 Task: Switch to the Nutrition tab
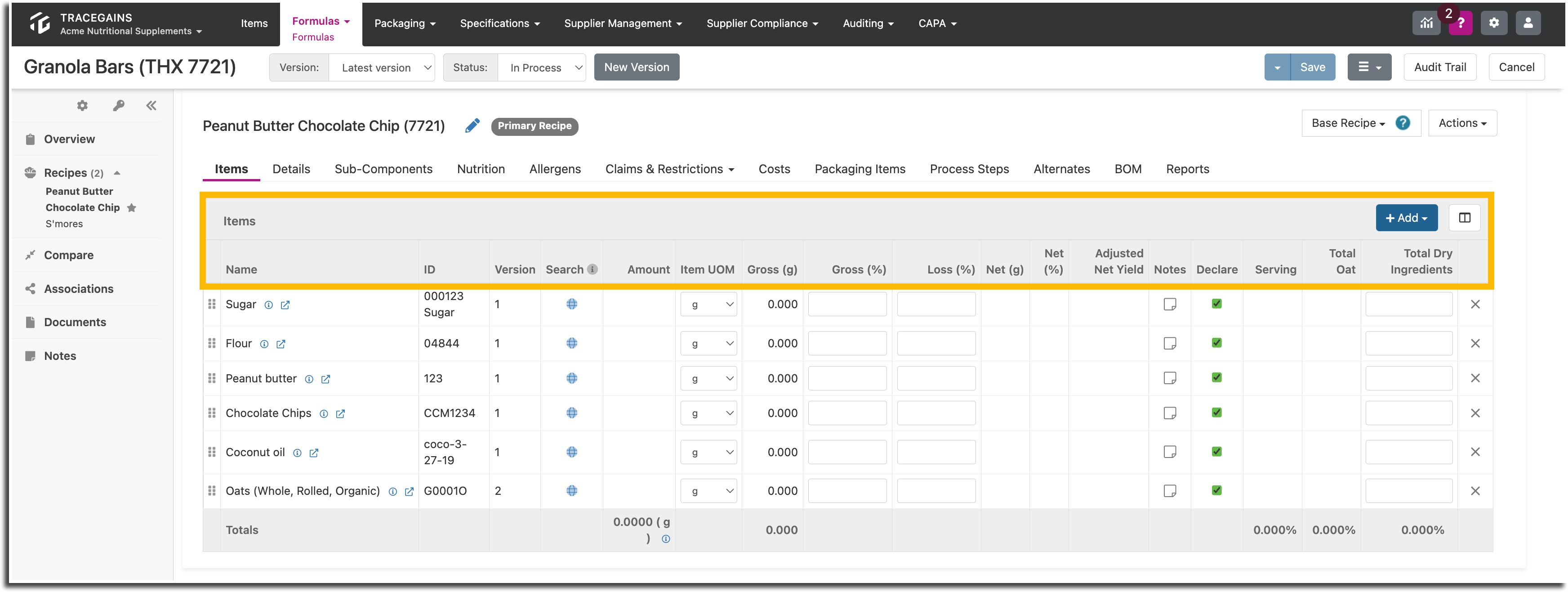coord(481,169)
